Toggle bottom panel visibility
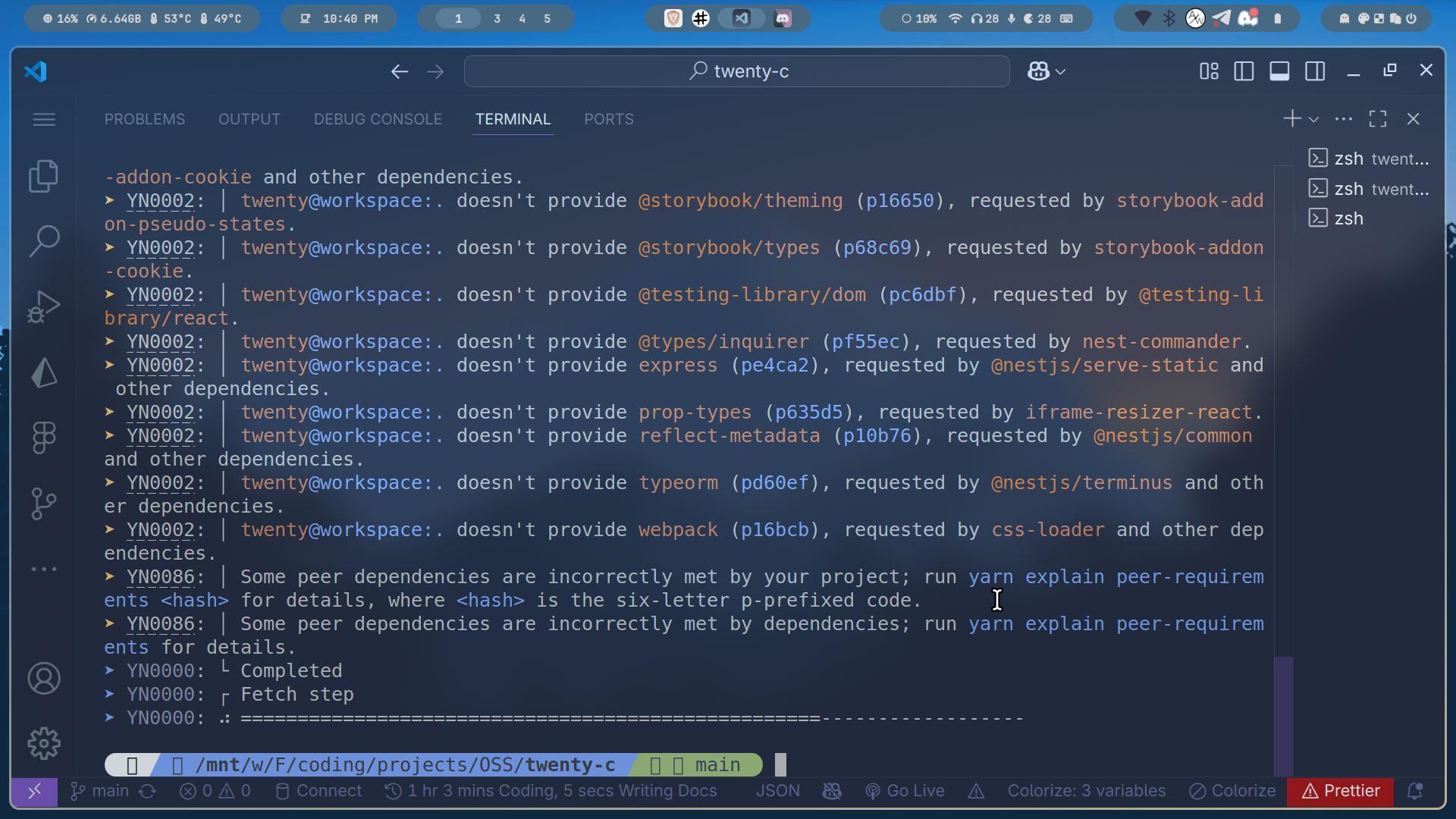 pos(1279,71)
